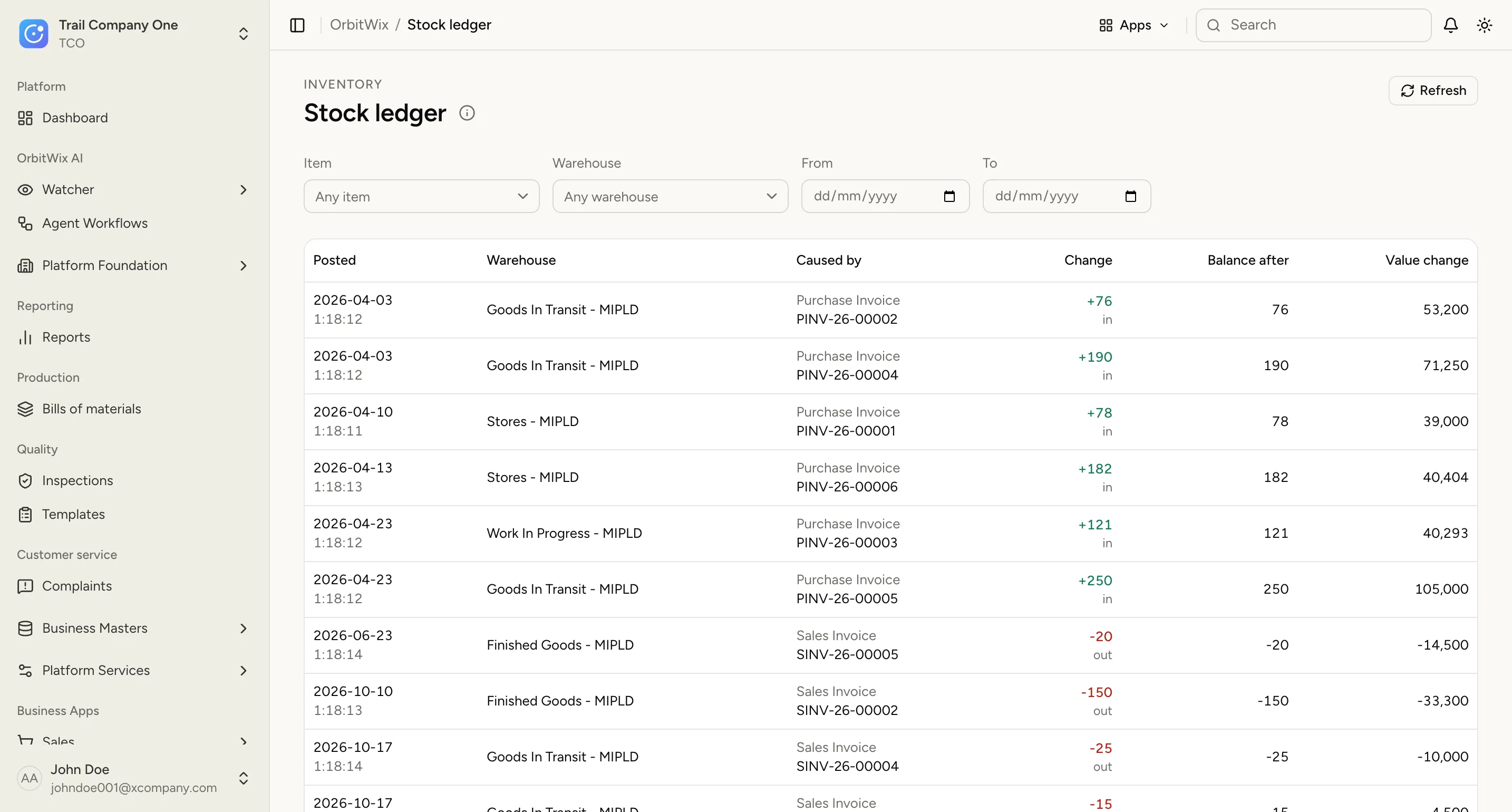The width and height of the screenshot is (1512, 812).
Task: Click the Templates clipboard icon
Action: [25, 514]
